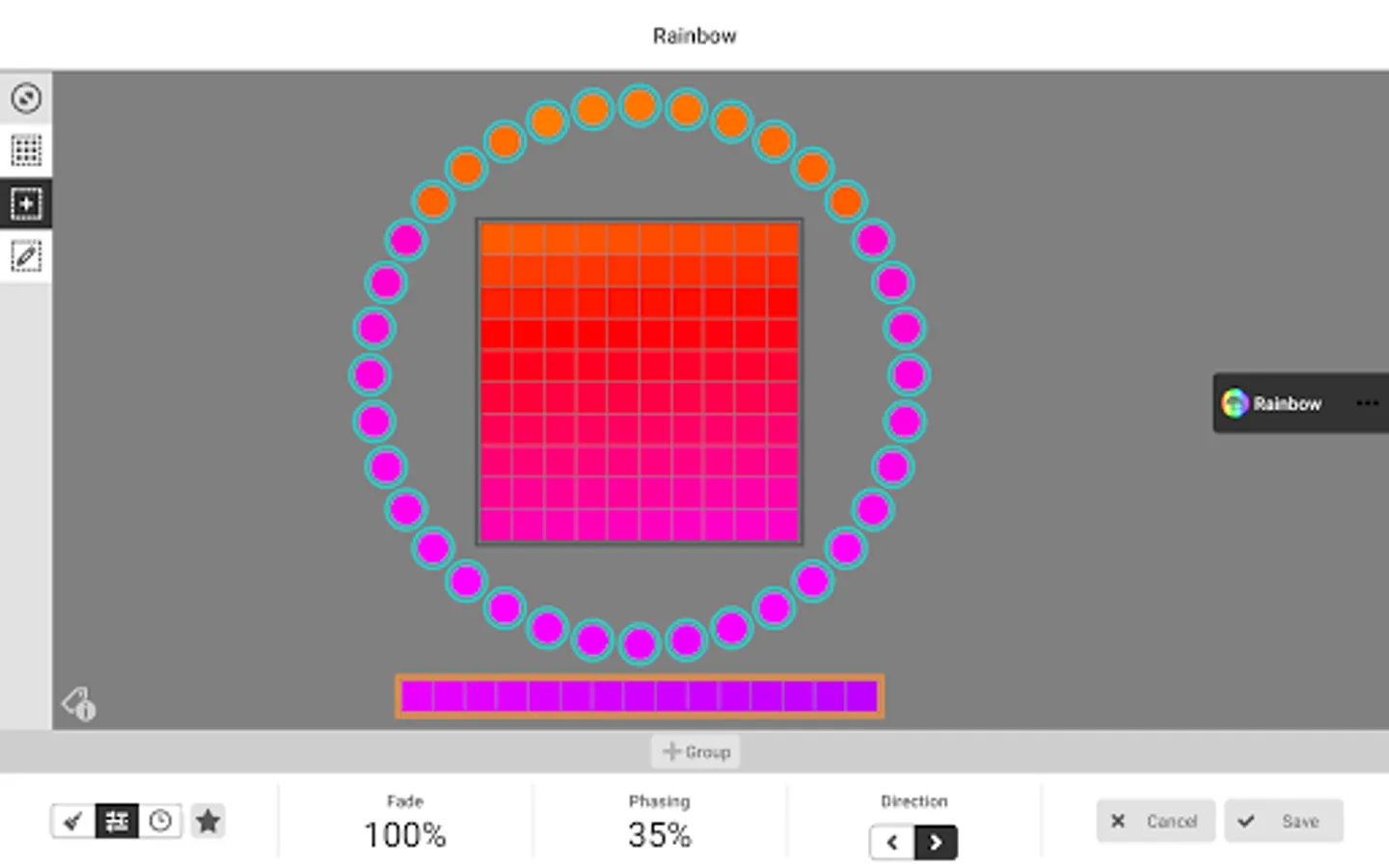Click the circular navigation tool icon
This screenshot has height=868, width=1389.
click(26, 98)
